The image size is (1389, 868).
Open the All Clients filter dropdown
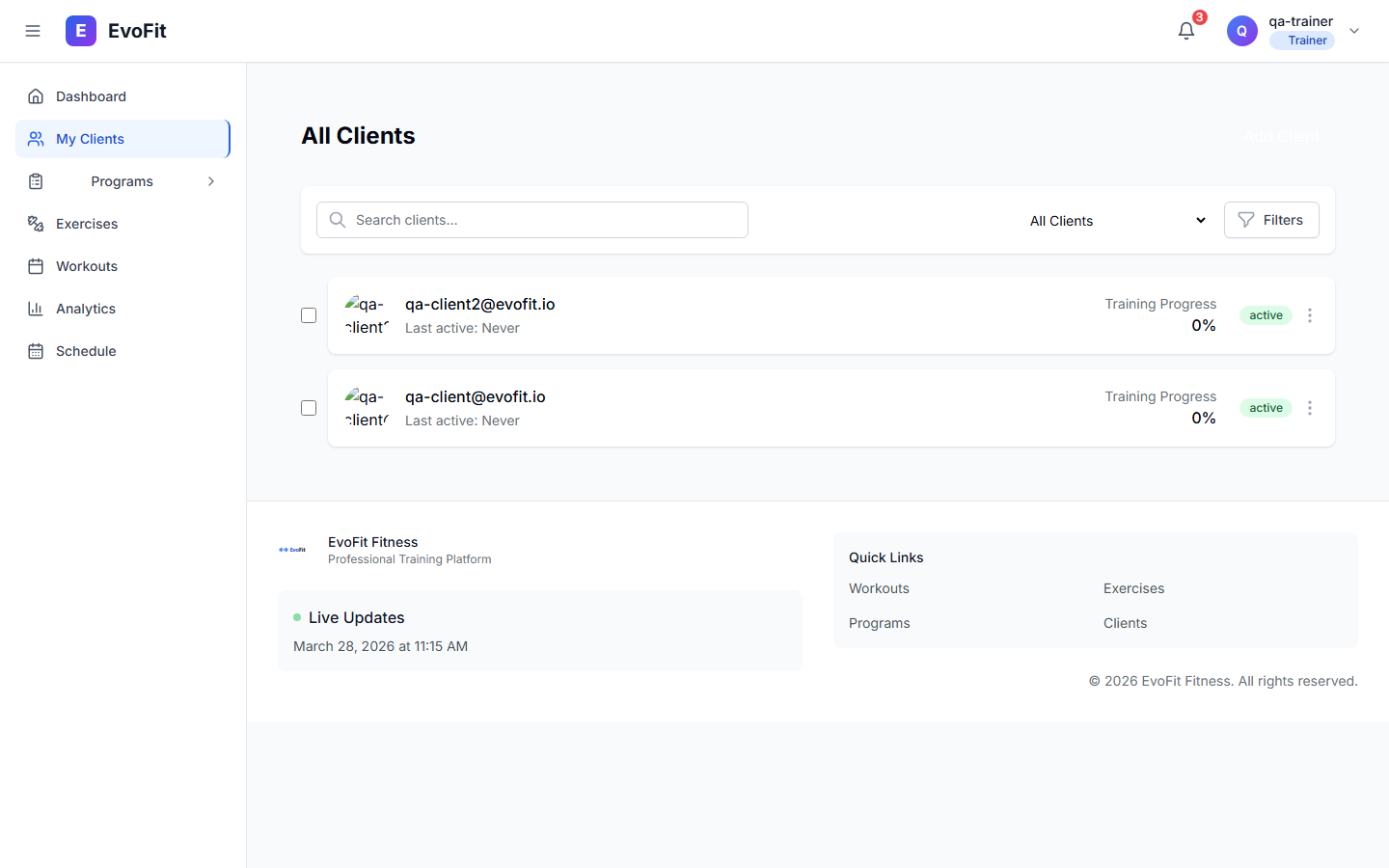click(1114, 220)
